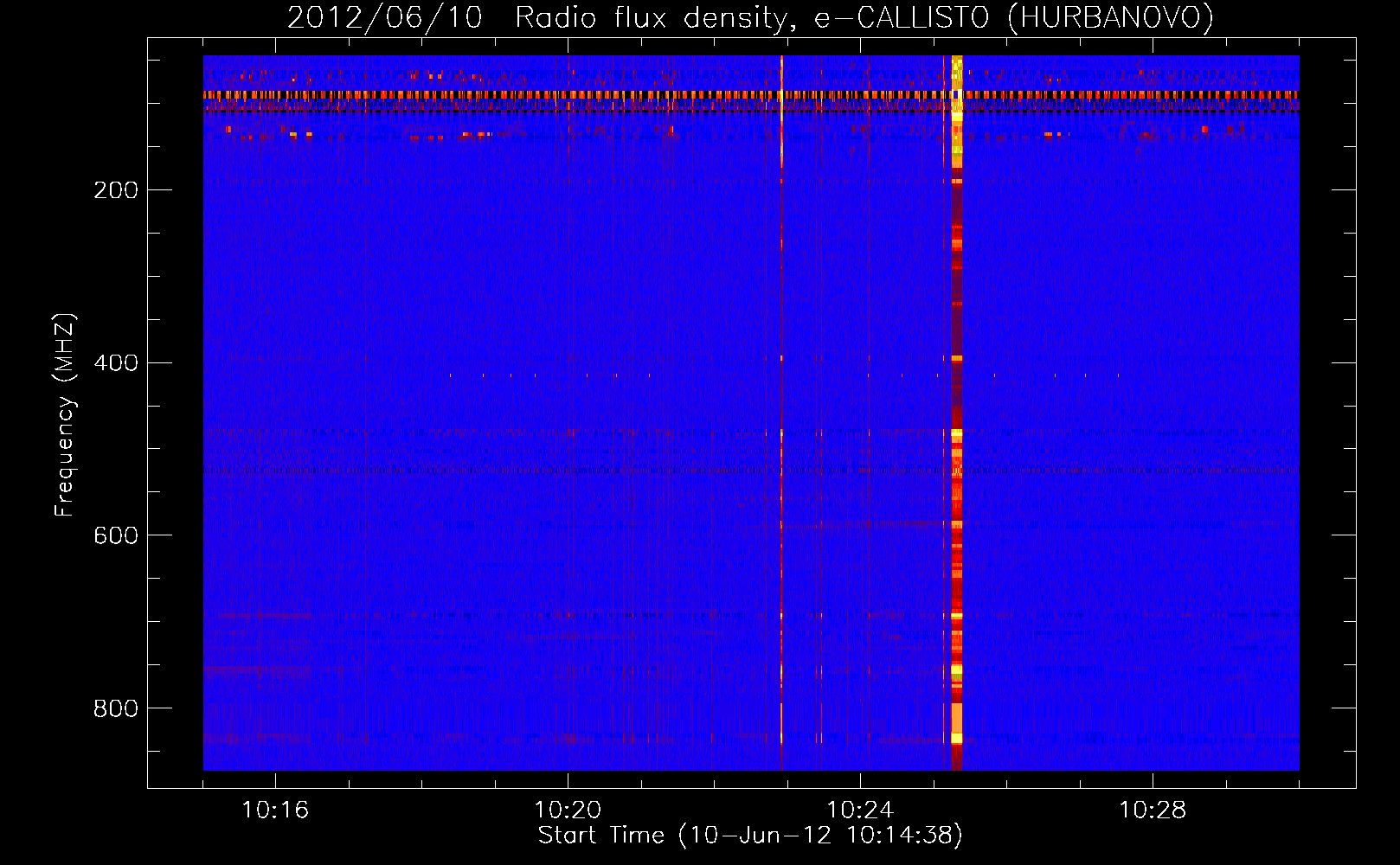
Task: Click the 'Start Time (10-Jun-12 10:14:38)' label
Action: [x=750, y=836]
